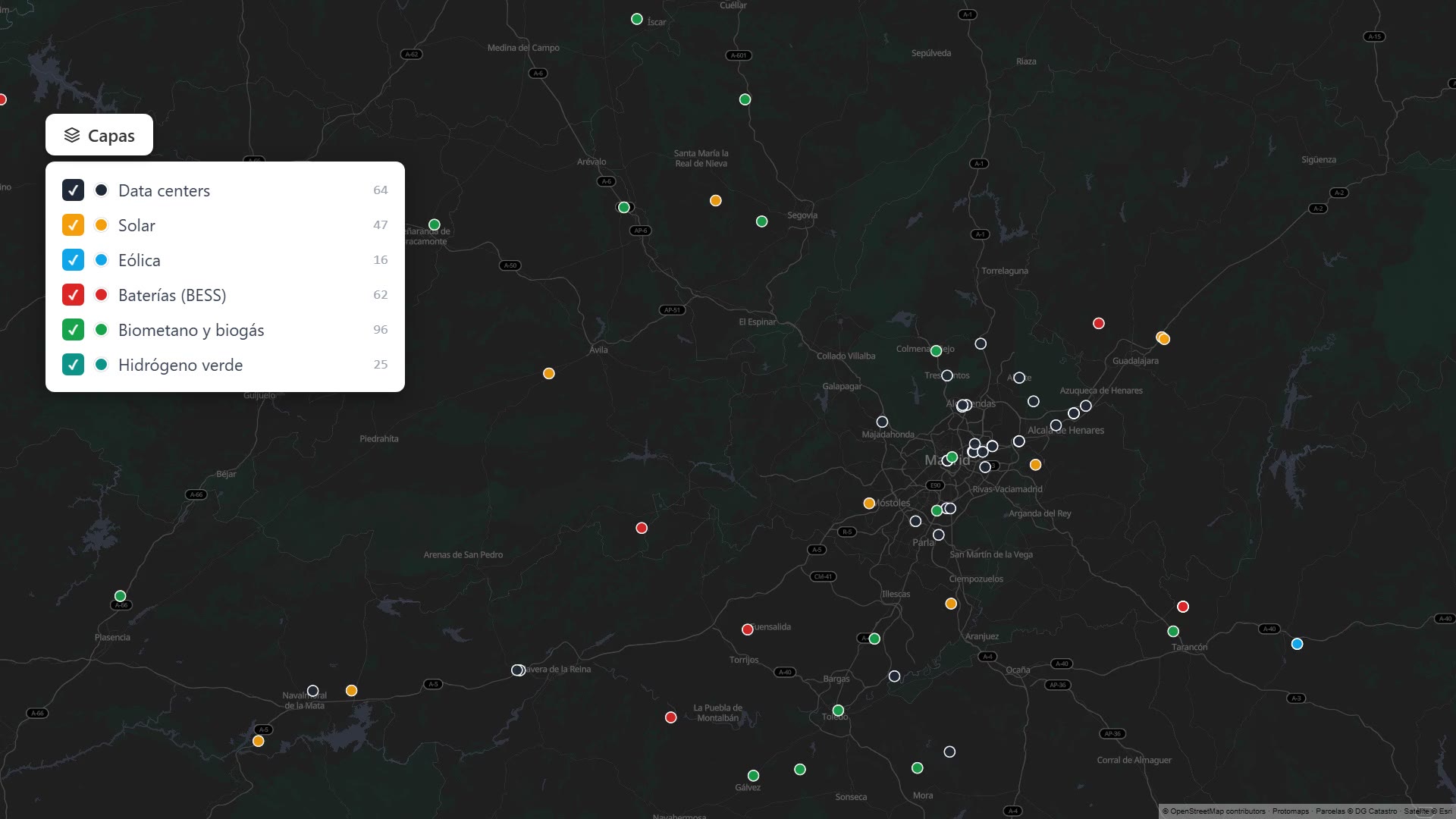
Task: Select the green marker right above Tarancón label
Action: pos(1173,632)
